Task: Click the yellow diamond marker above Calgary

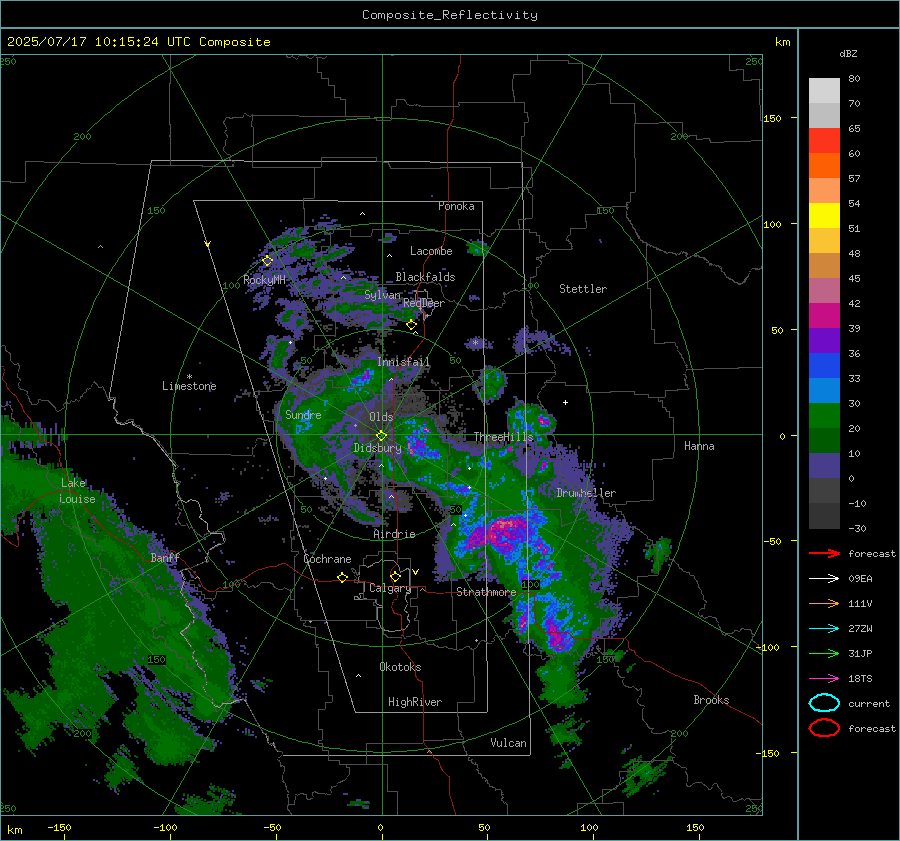Action: (395, 576)
